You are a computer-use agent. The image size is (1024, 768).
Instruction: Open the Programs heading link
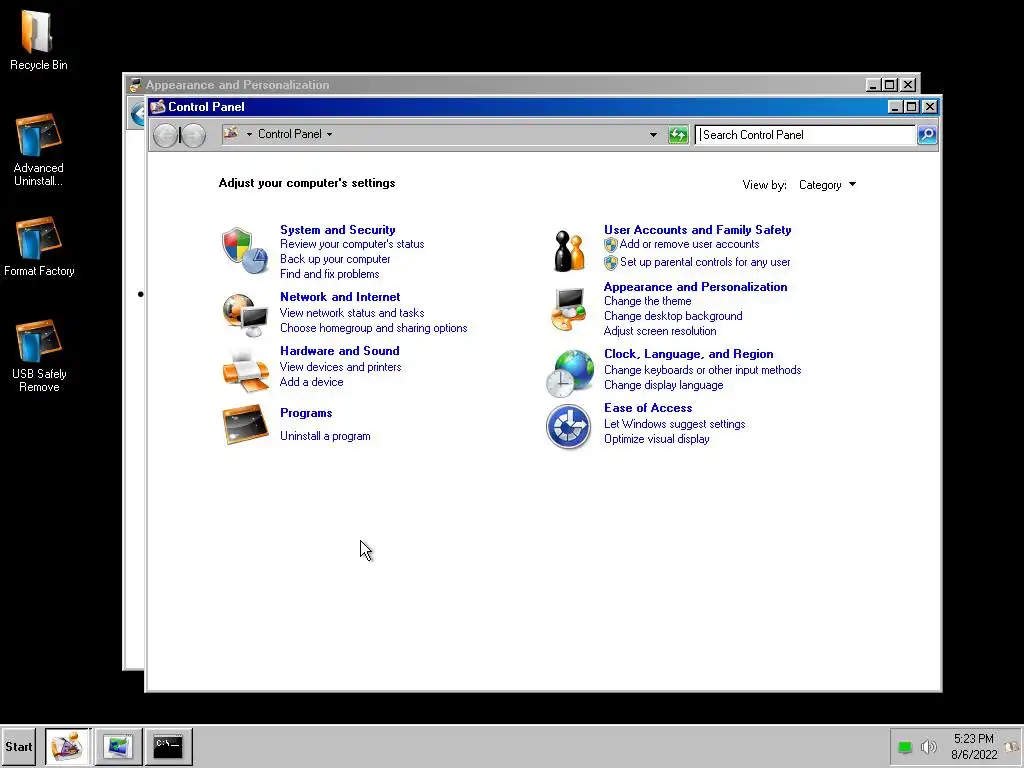[x=306, y=413]
